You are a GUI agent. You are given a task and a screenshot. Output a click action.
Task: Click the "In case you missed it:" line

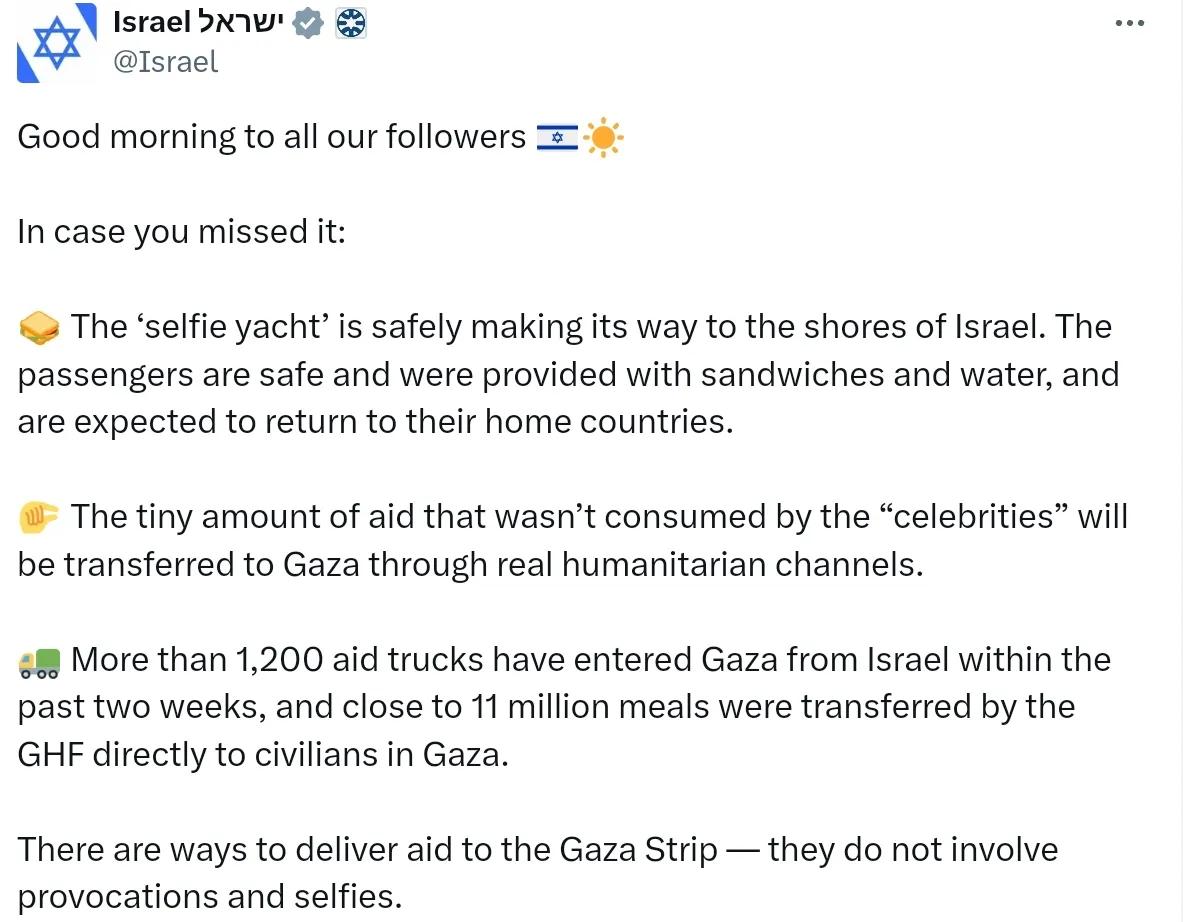pyautogui.click(x=181, y=232)
